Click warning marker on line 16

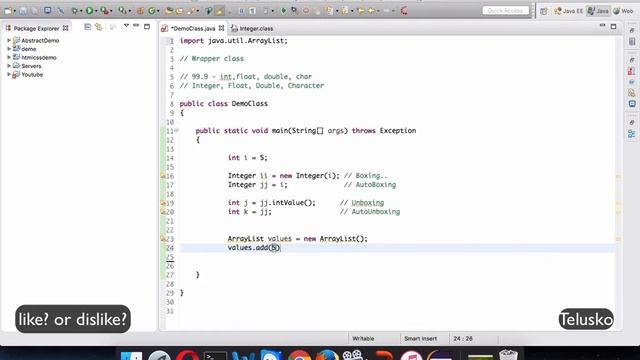[x=162, y=176]
